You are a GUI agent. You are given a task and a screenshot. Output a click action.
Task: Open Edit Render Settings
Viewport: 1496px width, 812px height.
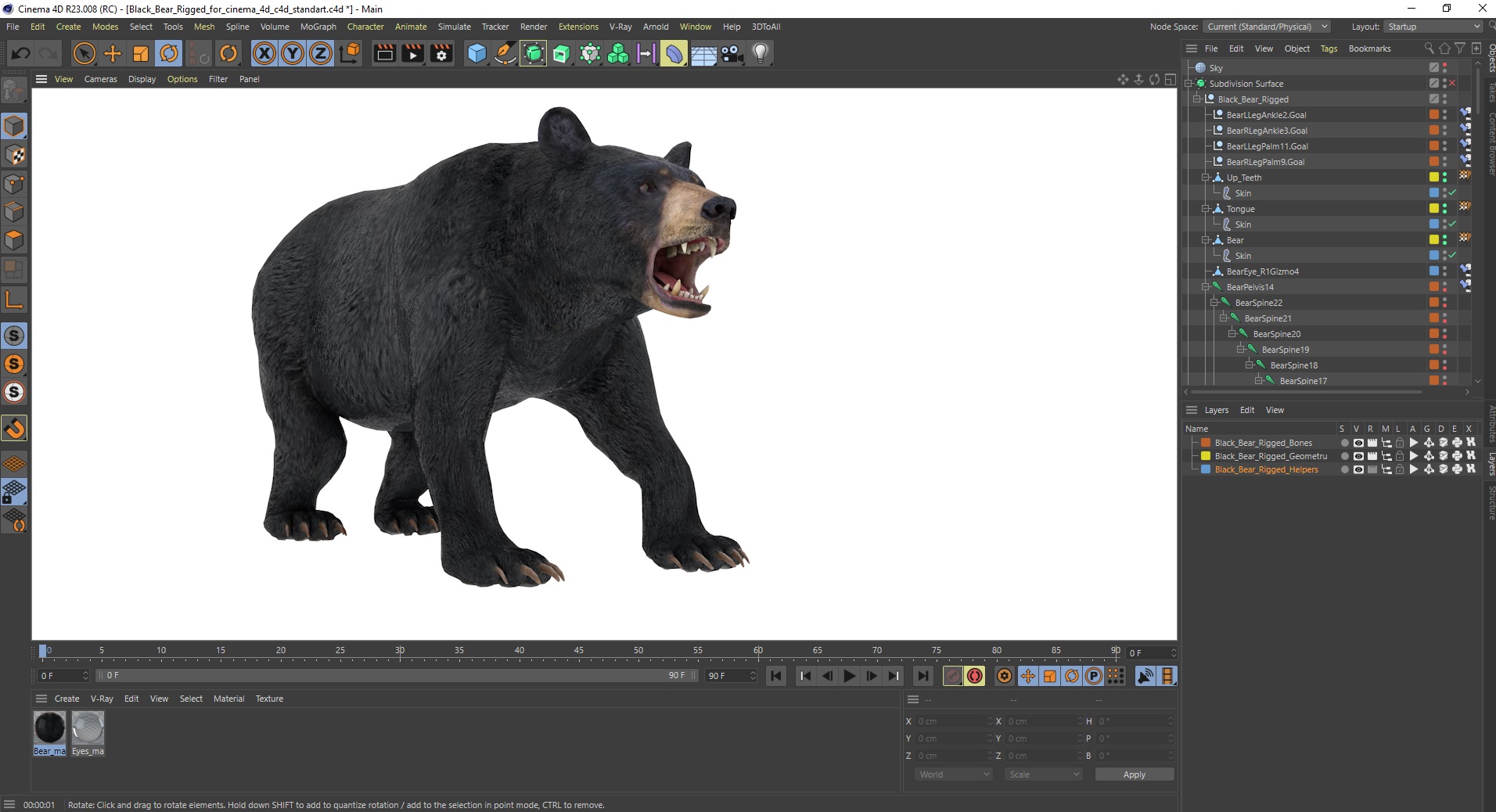(x=441, y=53)
